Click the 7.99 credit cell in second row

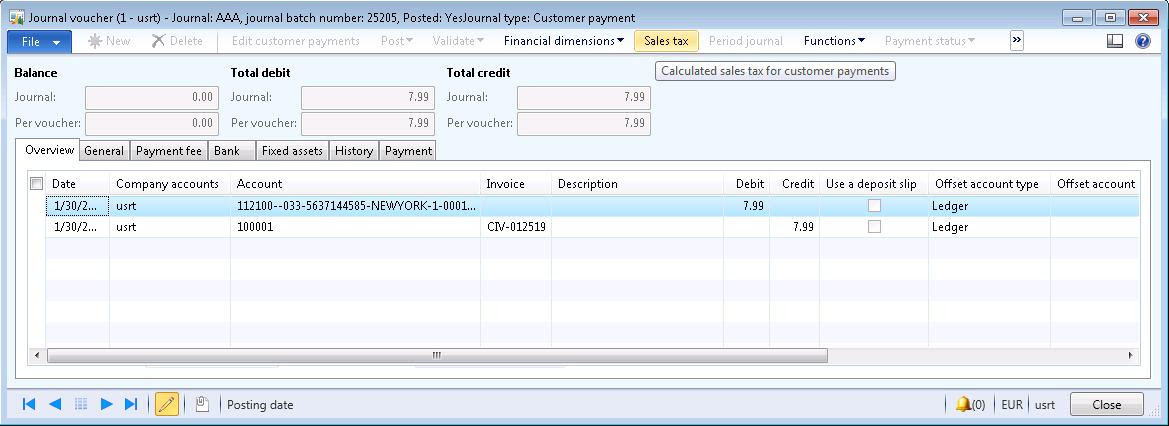click(795, 227)
